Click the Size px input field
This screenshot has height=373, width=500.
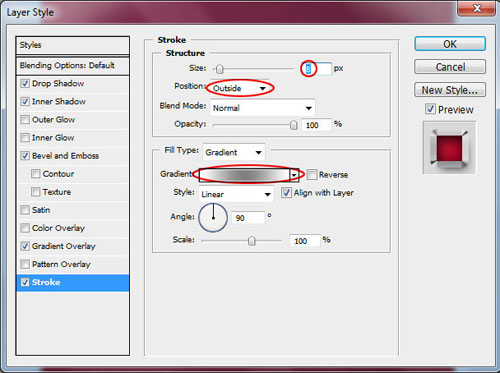[318, 69]
